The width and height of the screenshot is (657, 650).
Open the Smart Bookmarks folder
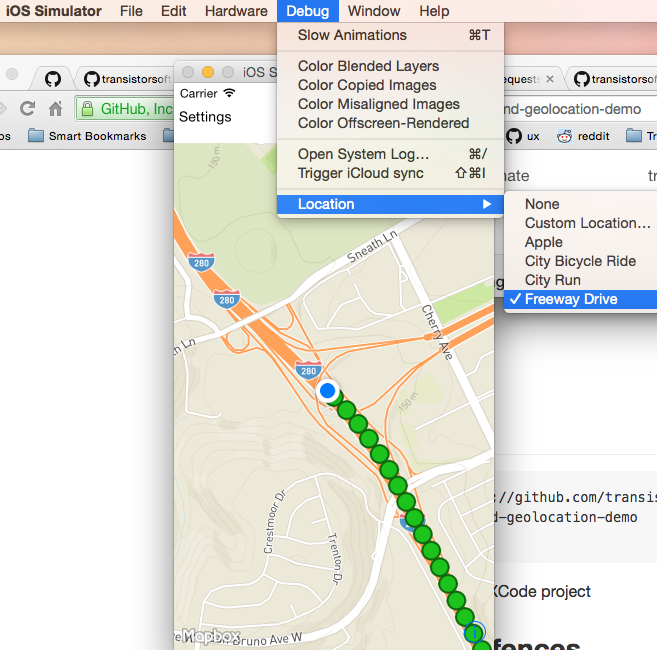point(87,136)
